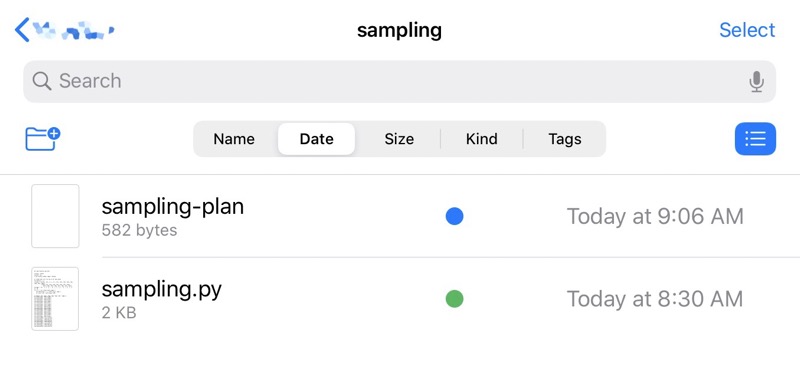Image resolution: width=800 pixels, height=371 pixels.
Task: Focus the Search field
Action: click(399, 82)
